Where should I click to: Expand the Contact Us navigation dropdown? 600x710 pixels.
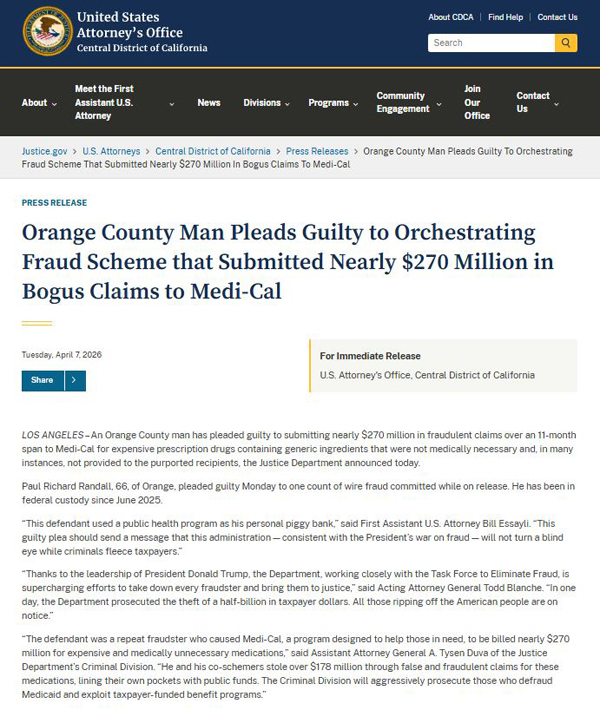pos(538,103)
